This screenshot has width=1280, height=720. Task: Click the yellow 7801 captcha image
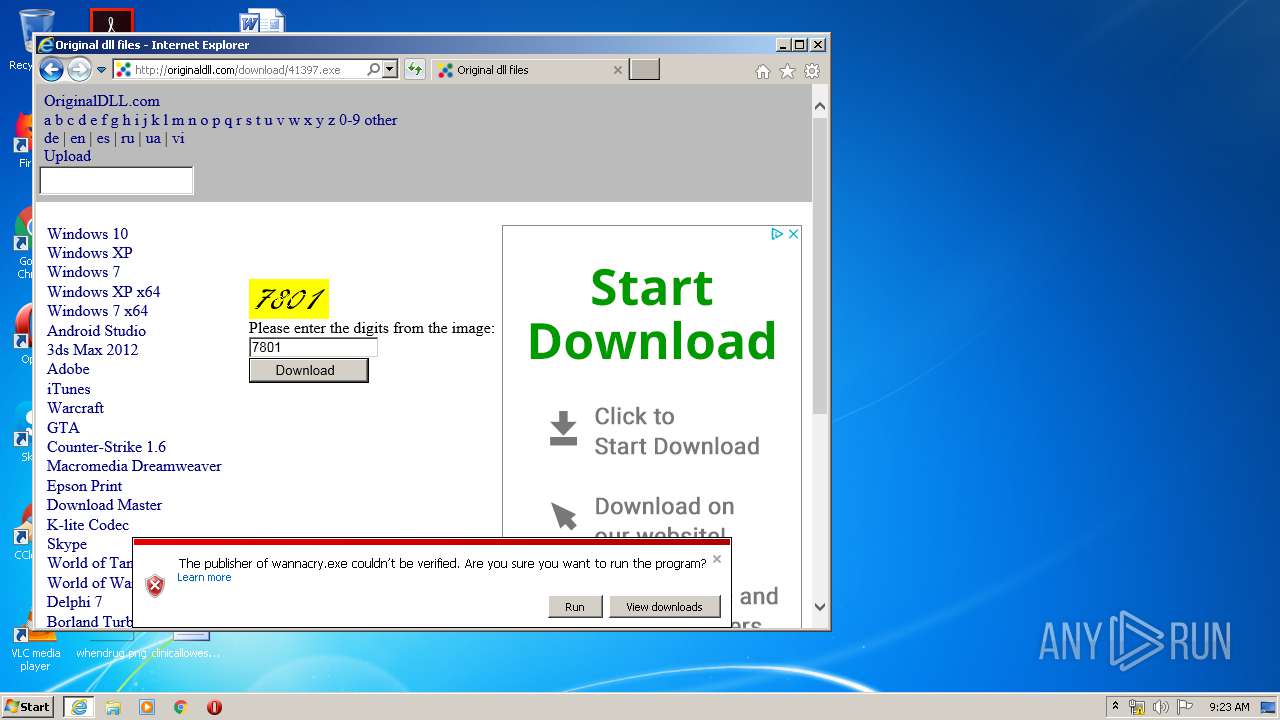coord(288,298)
